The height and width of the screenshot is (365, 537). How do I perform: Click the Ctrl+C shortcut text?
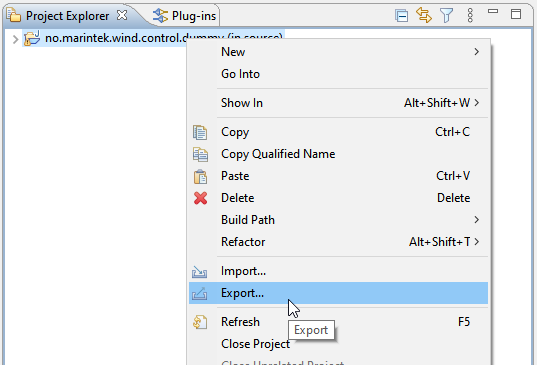click(x=452, y=132)
